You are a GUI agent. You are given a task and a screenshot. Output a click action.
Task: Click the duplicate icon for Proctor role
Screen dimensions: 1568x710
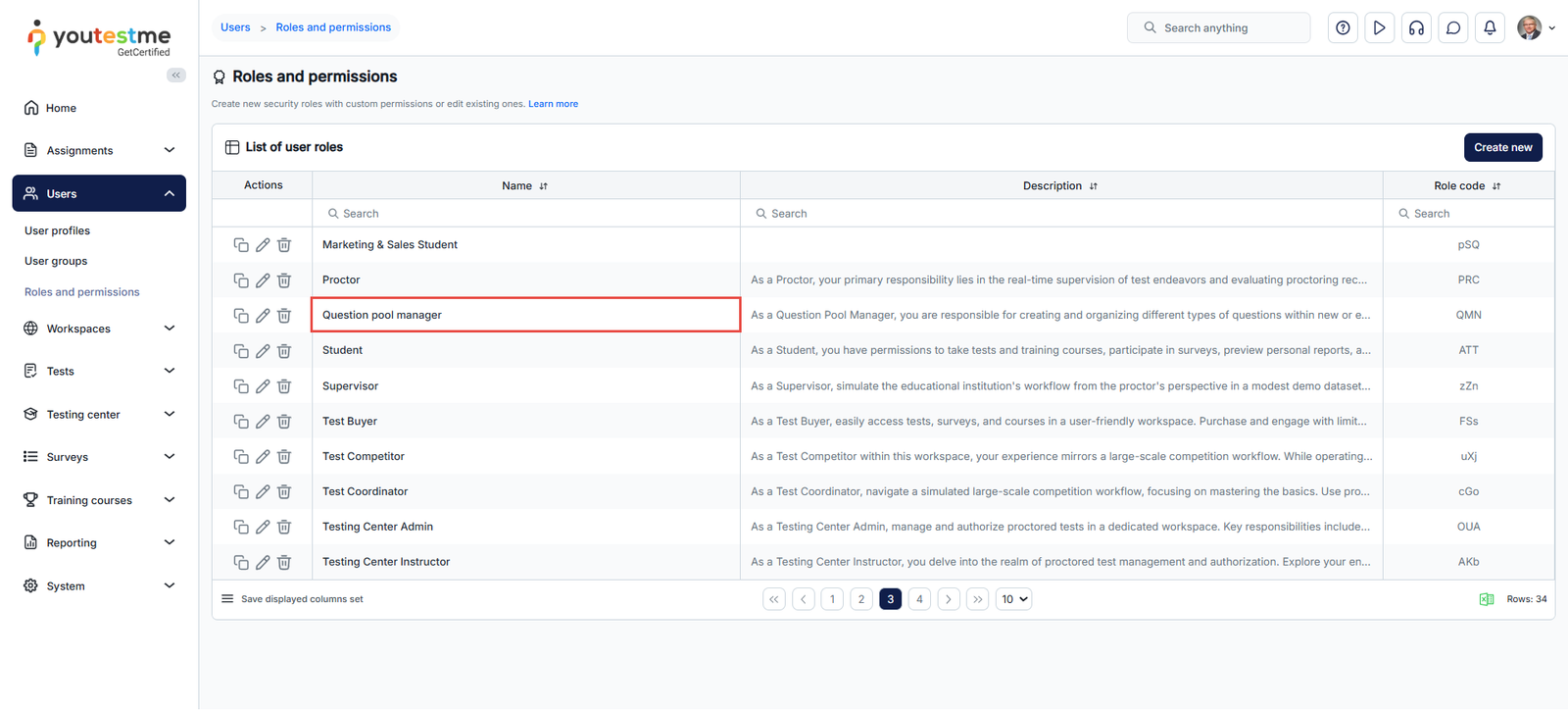[x=240, y=280]
